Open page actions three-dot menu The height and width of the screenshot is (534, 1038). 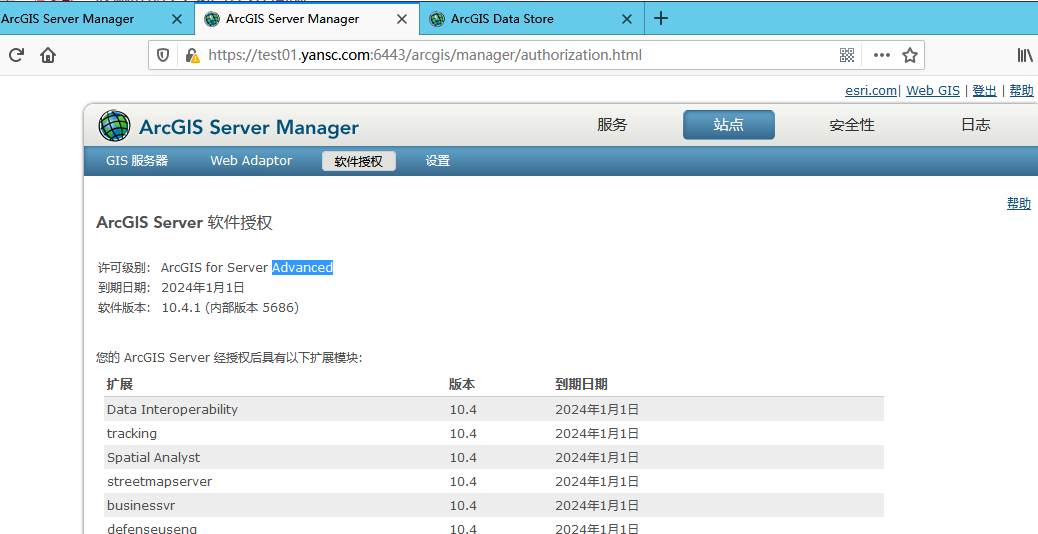tap(882, 55)
